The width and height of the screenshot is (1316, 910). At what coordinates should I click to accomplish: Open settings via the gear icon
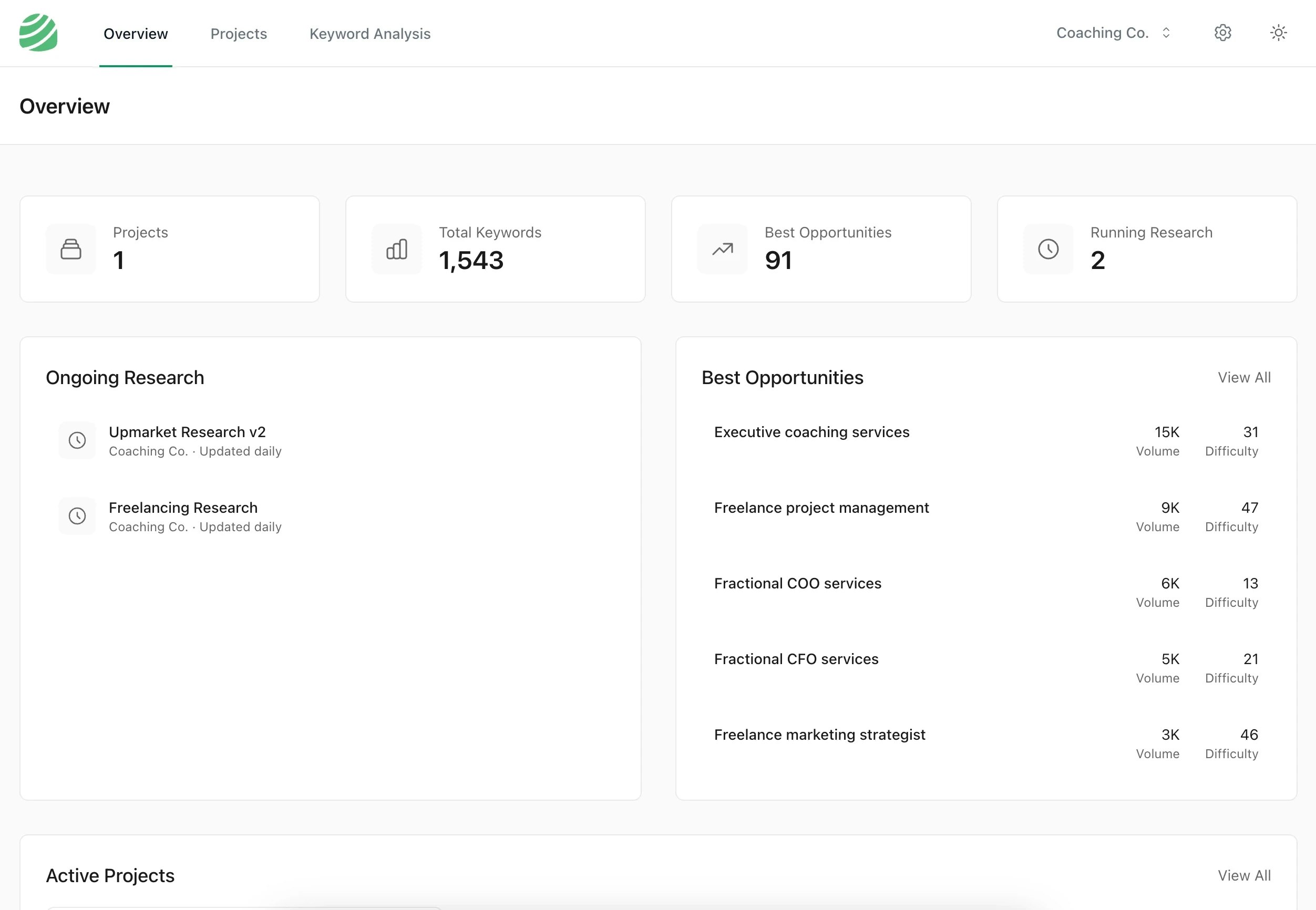(x=1222, y=33)
